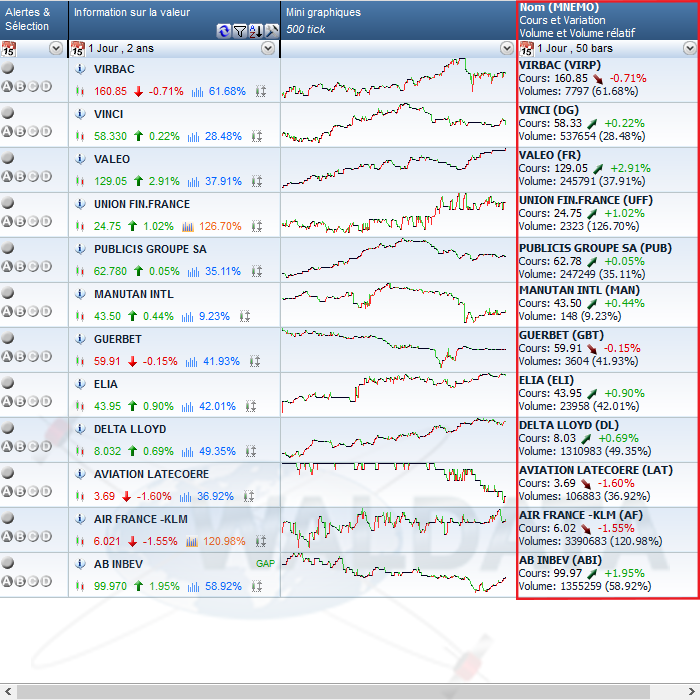The image size is (700, 700).
Task: Click the Mini graphiques 500 tick header
Action: (x=398, y=20)
